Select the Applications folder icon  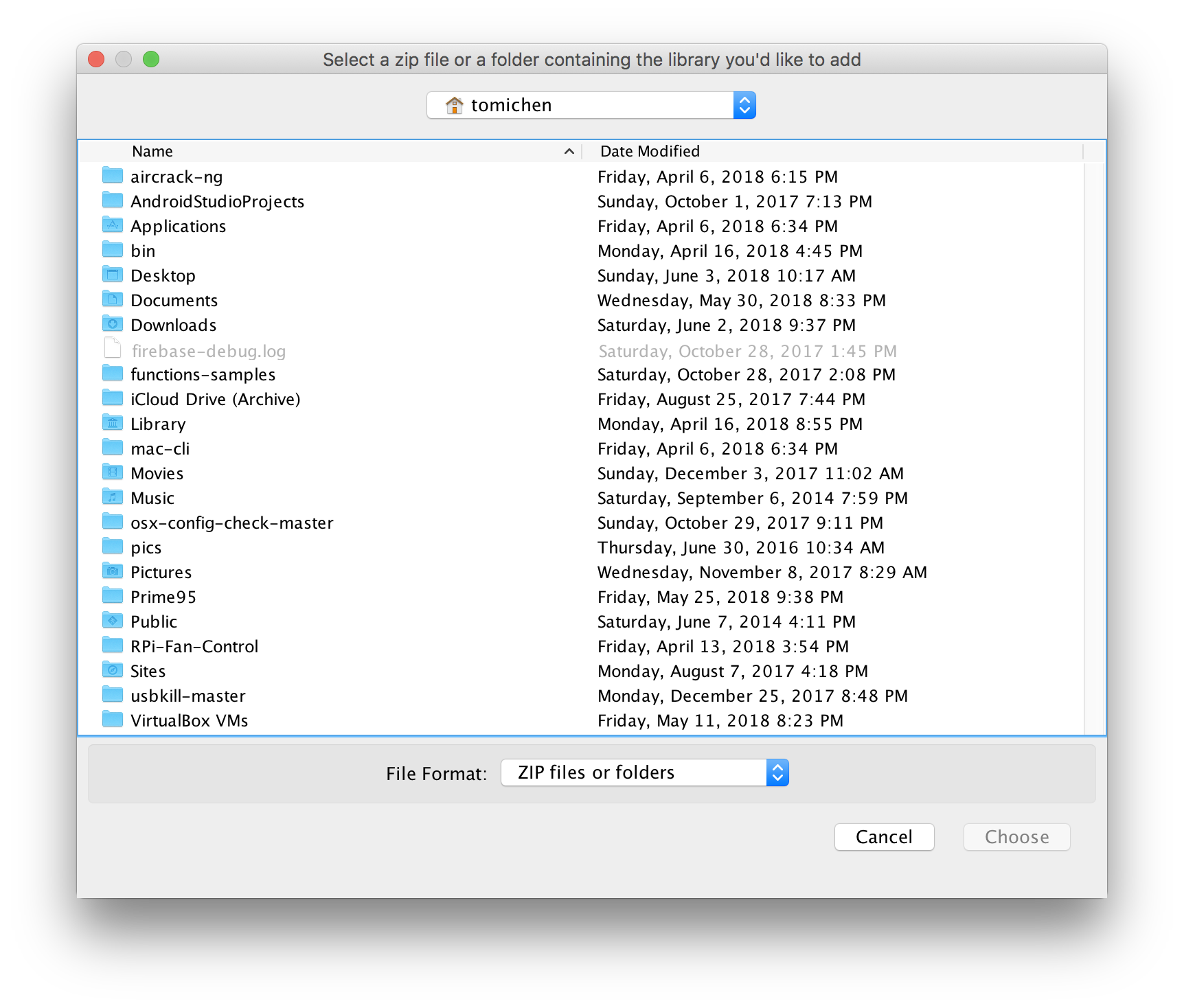pyautogui.click(x=113, y=225)
